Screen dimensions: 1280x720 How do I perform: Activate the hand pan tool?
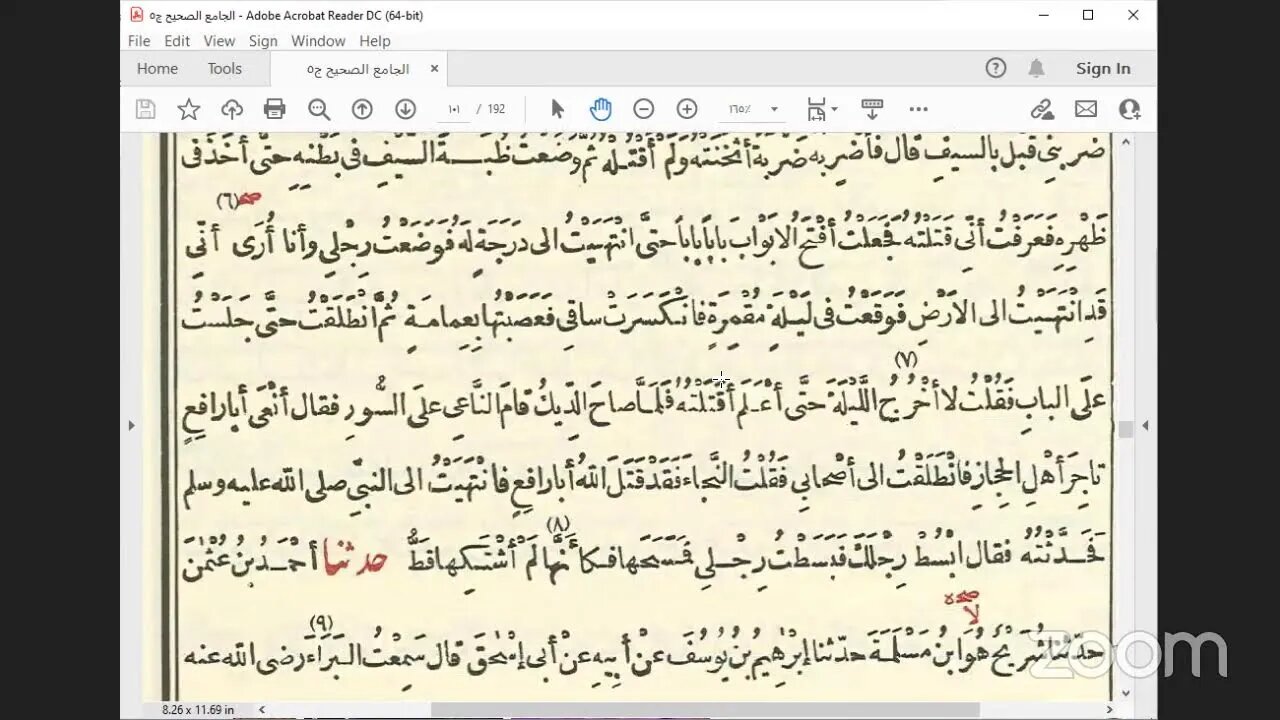coord(600,109)
